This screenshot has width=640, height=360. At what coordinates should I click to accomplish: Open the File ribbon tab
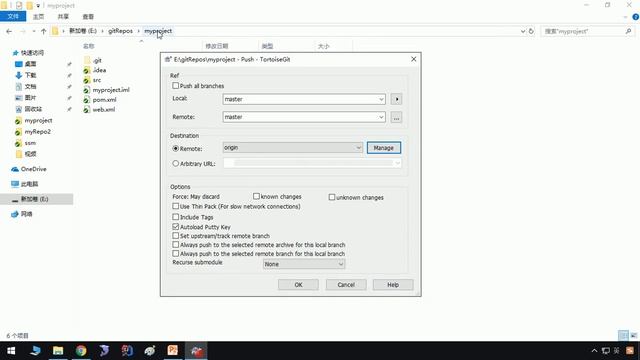coord(13,16)
